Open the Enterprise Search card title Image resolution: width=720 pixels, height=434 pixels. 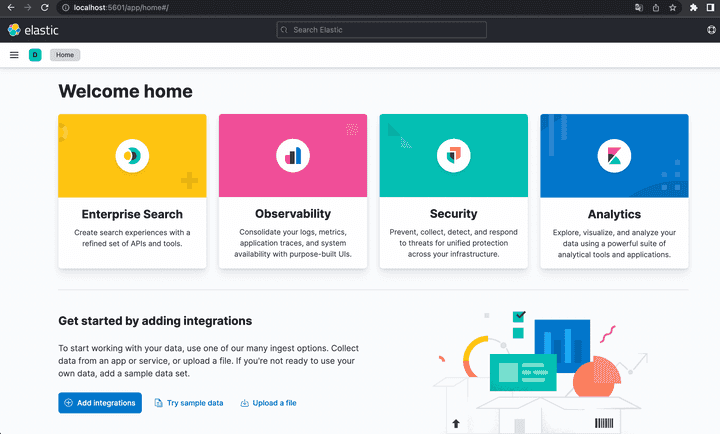(x=132, y=214)
